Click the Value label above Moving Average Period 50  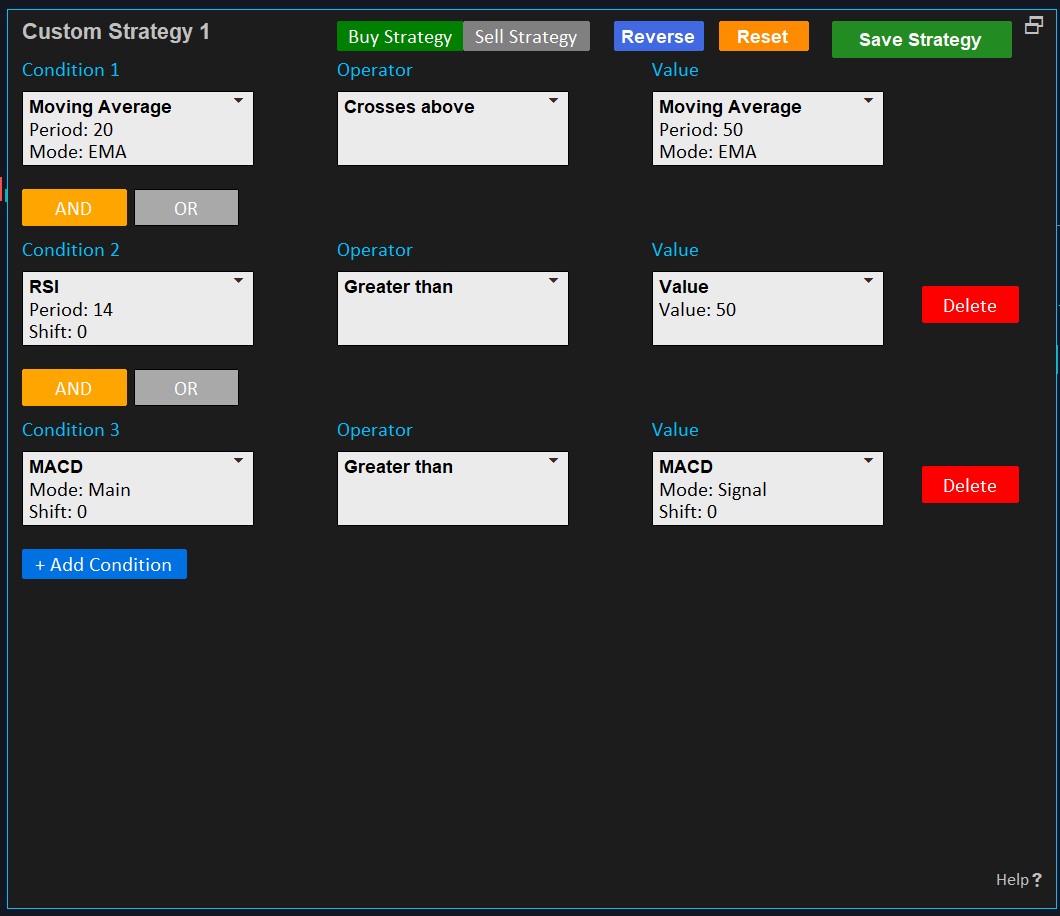(675, 70)
